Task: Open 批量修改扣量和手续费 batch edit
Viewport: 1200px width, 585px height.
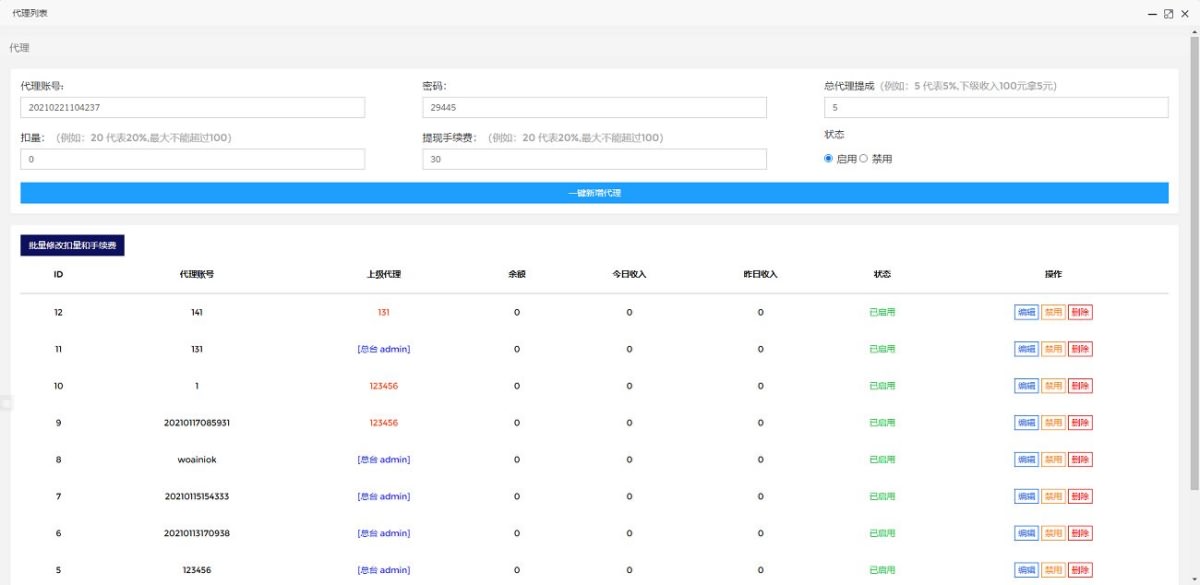Action: [72, 245]
